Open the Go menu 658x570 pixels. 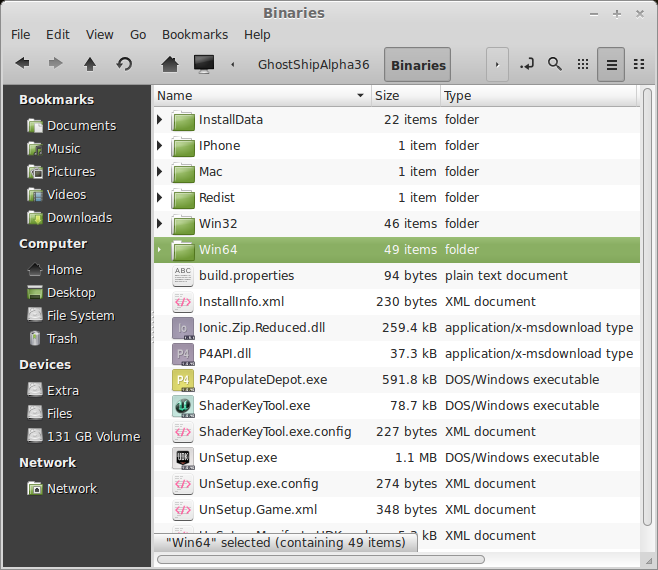click(138, 34)
